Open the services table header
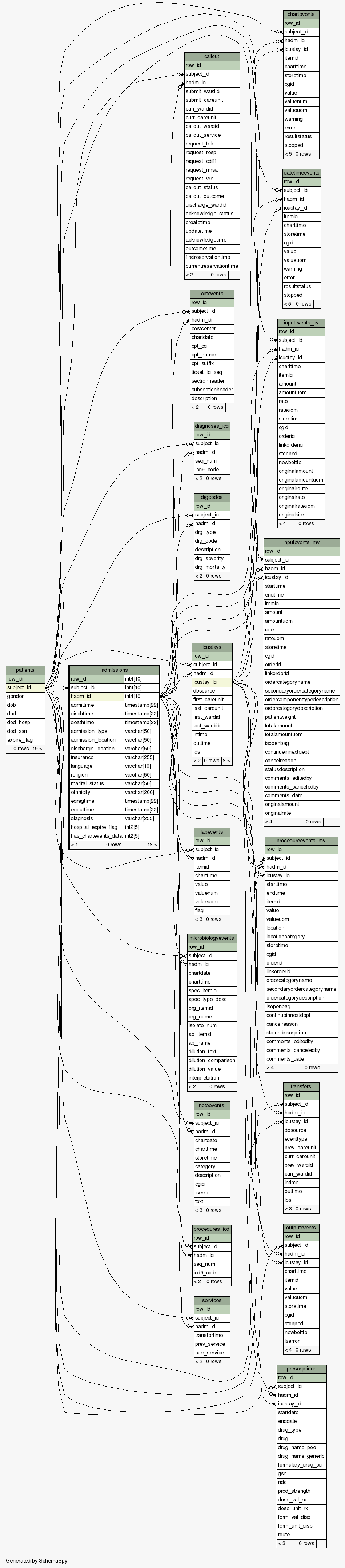 pos(212,1300)
